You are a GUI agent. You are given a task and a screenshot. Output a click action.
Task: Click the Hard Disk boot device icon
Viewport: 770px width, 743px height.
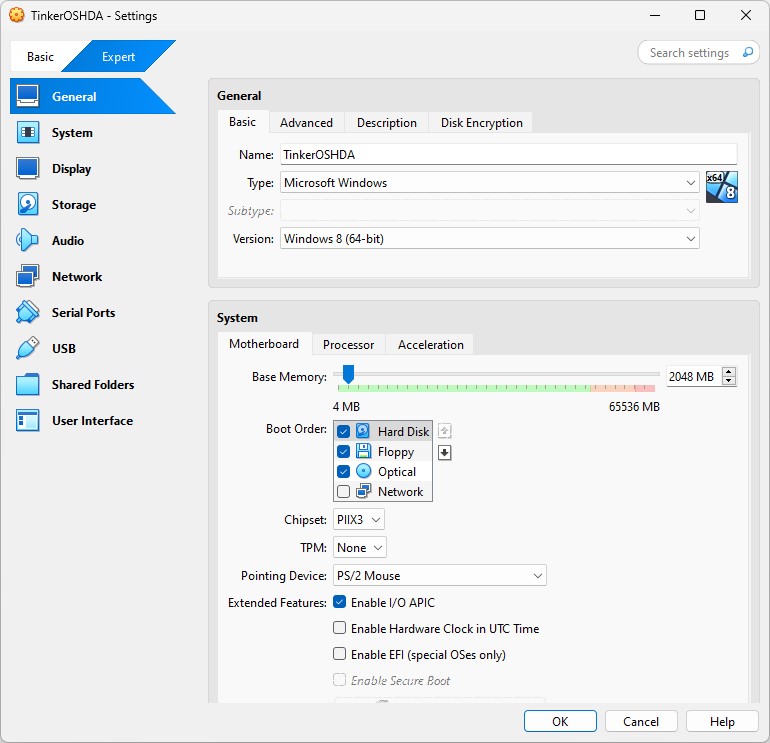pos(363,431)
